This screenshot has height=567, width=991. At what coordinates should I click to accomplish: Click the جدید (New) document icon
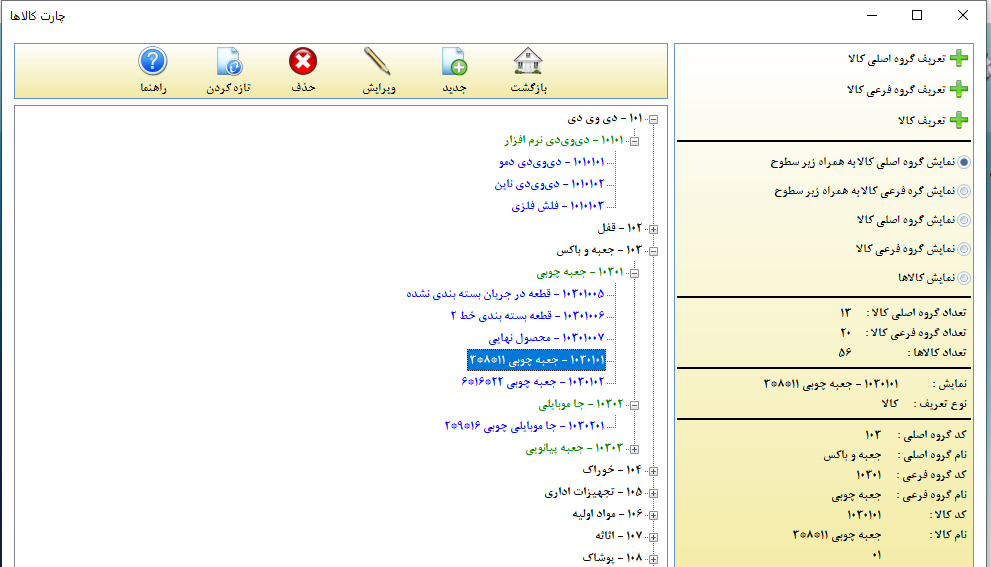click(x=455, y=63)
